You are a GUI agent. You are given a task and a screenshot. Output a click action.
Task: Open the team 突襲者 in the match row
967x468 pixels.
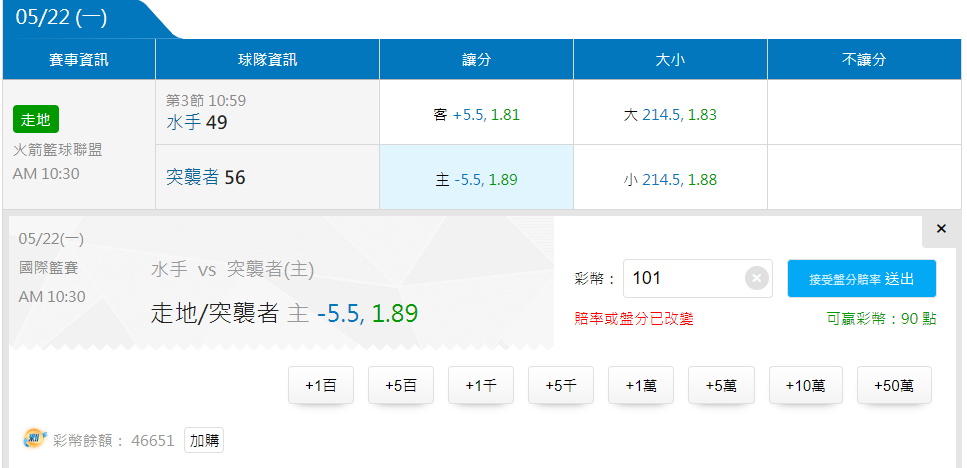192,178
